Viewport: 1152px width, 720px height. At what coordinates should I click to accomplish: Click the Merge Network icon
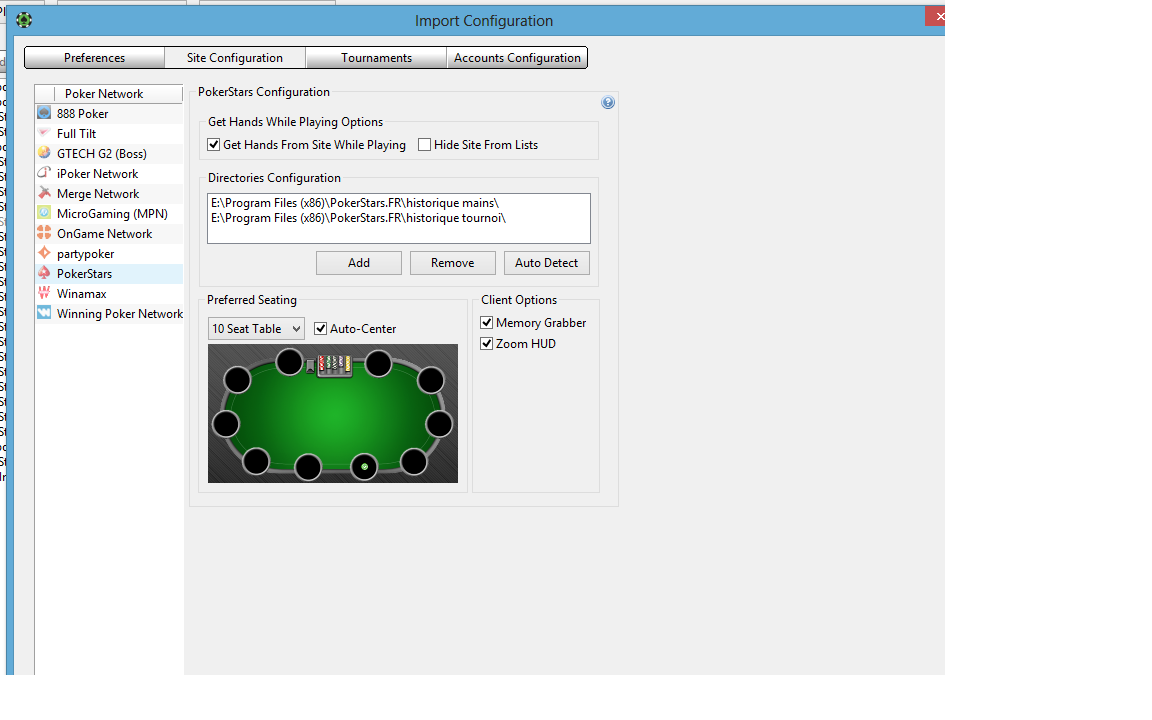[x=44, y=193]
